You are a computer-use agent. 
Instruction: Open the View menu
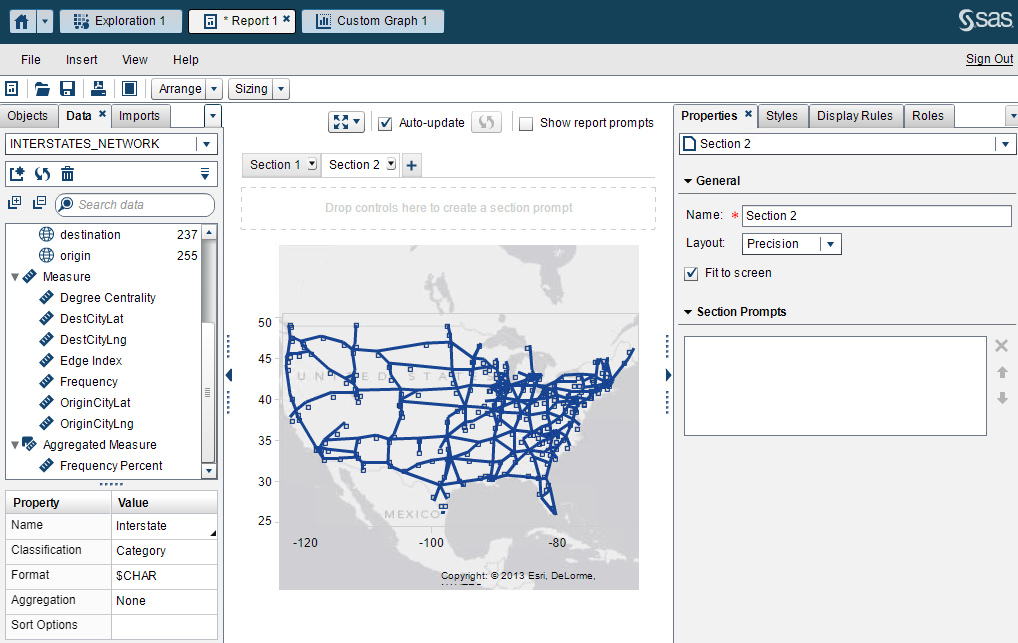pos(134,59)
